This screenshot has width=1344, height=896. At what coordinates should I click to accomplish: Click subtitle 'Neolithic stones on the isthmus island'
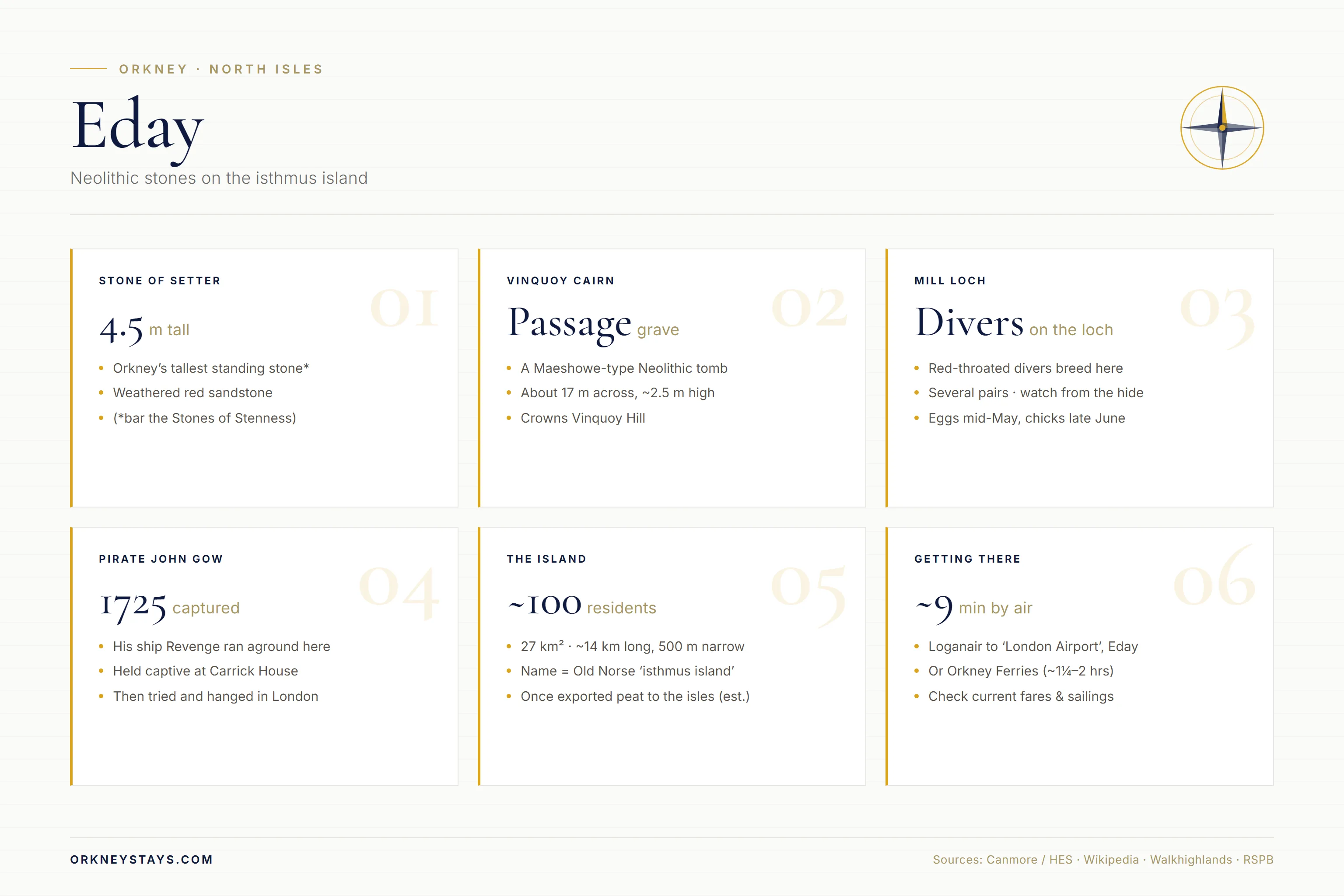click(x=219, y=178)
